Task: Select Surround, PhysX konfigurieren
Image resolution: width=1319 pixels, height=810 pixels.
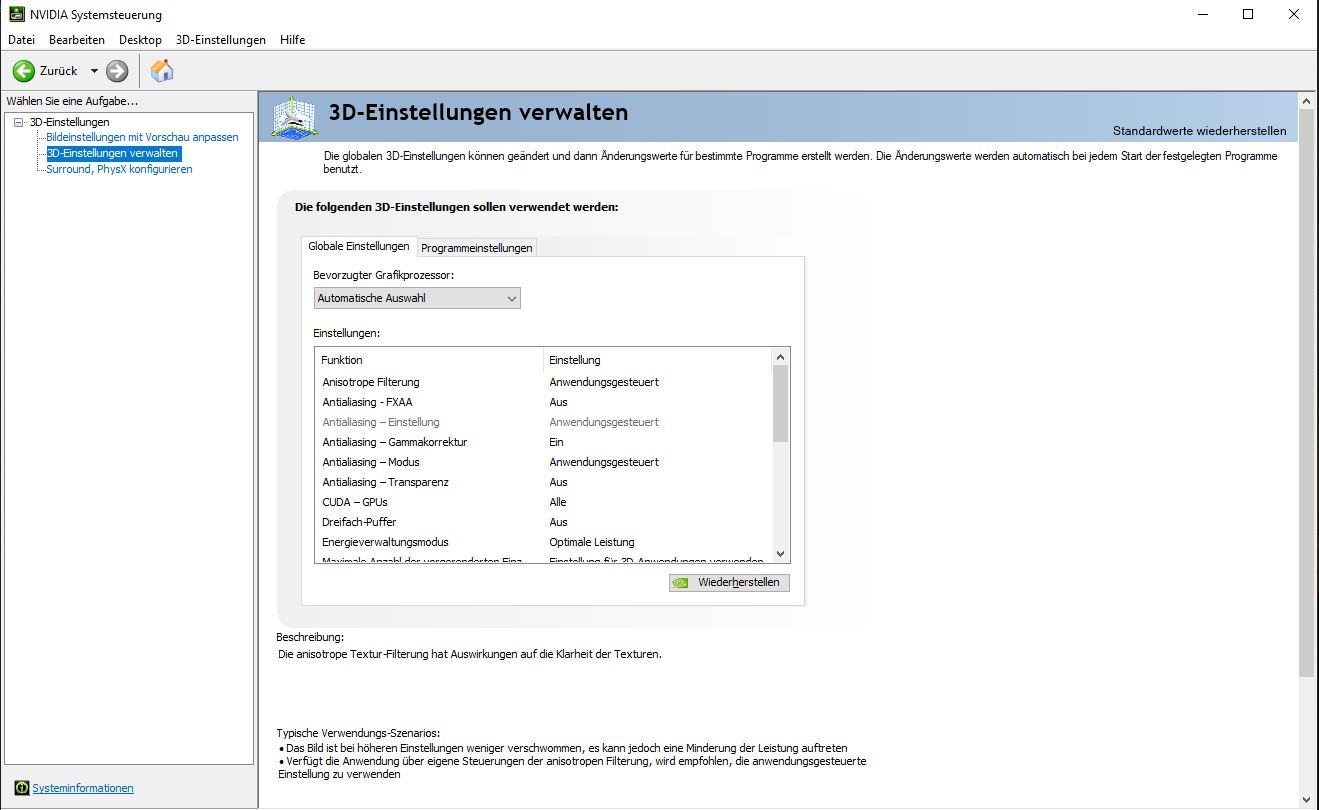Action: tap(119, 169)
